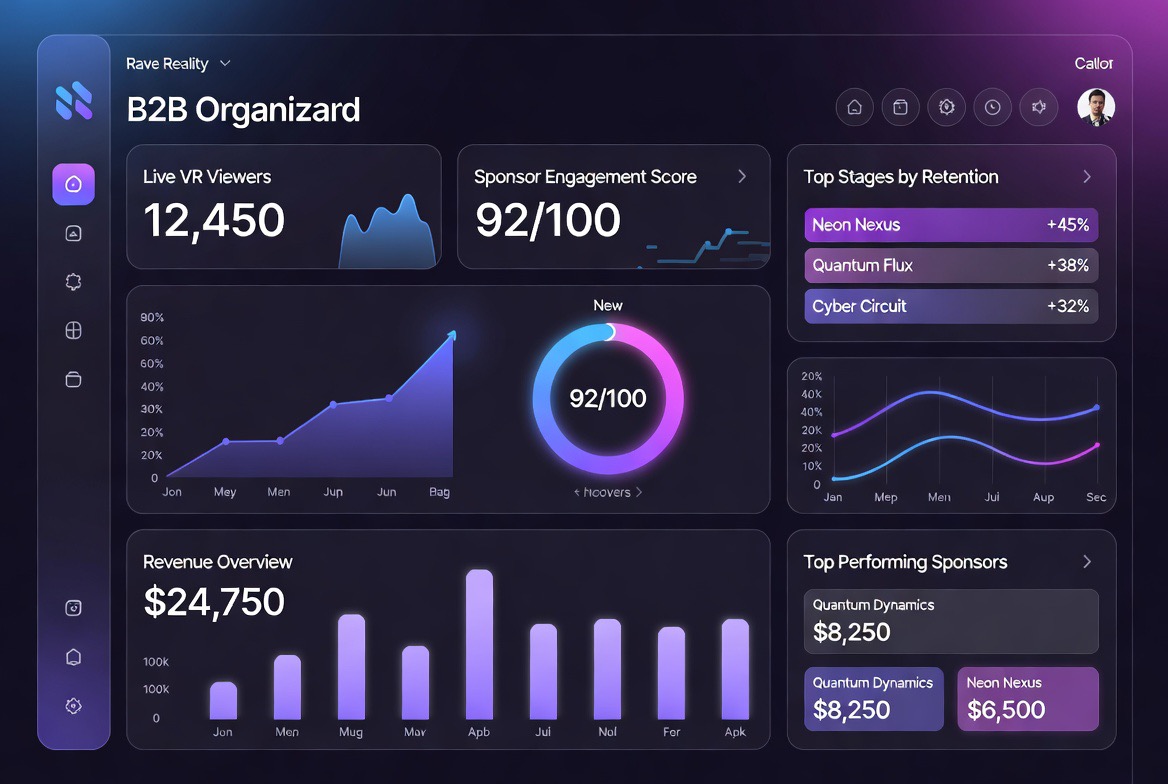Open the image gallery icon in the sidebar
1168x784 pixels.
click(73, 233)
